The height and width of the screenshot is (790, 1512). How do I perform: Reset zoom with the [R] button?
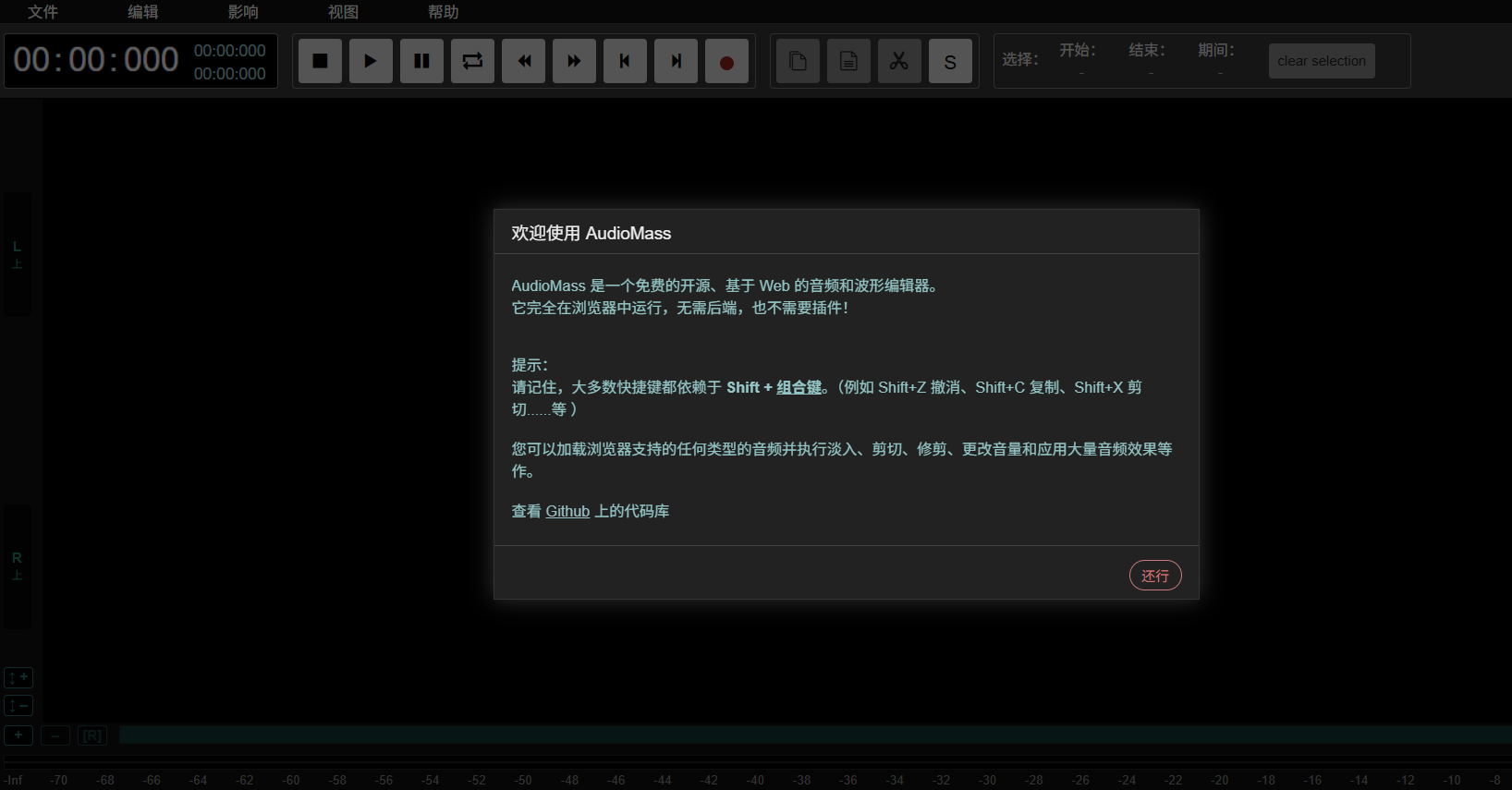92,735
